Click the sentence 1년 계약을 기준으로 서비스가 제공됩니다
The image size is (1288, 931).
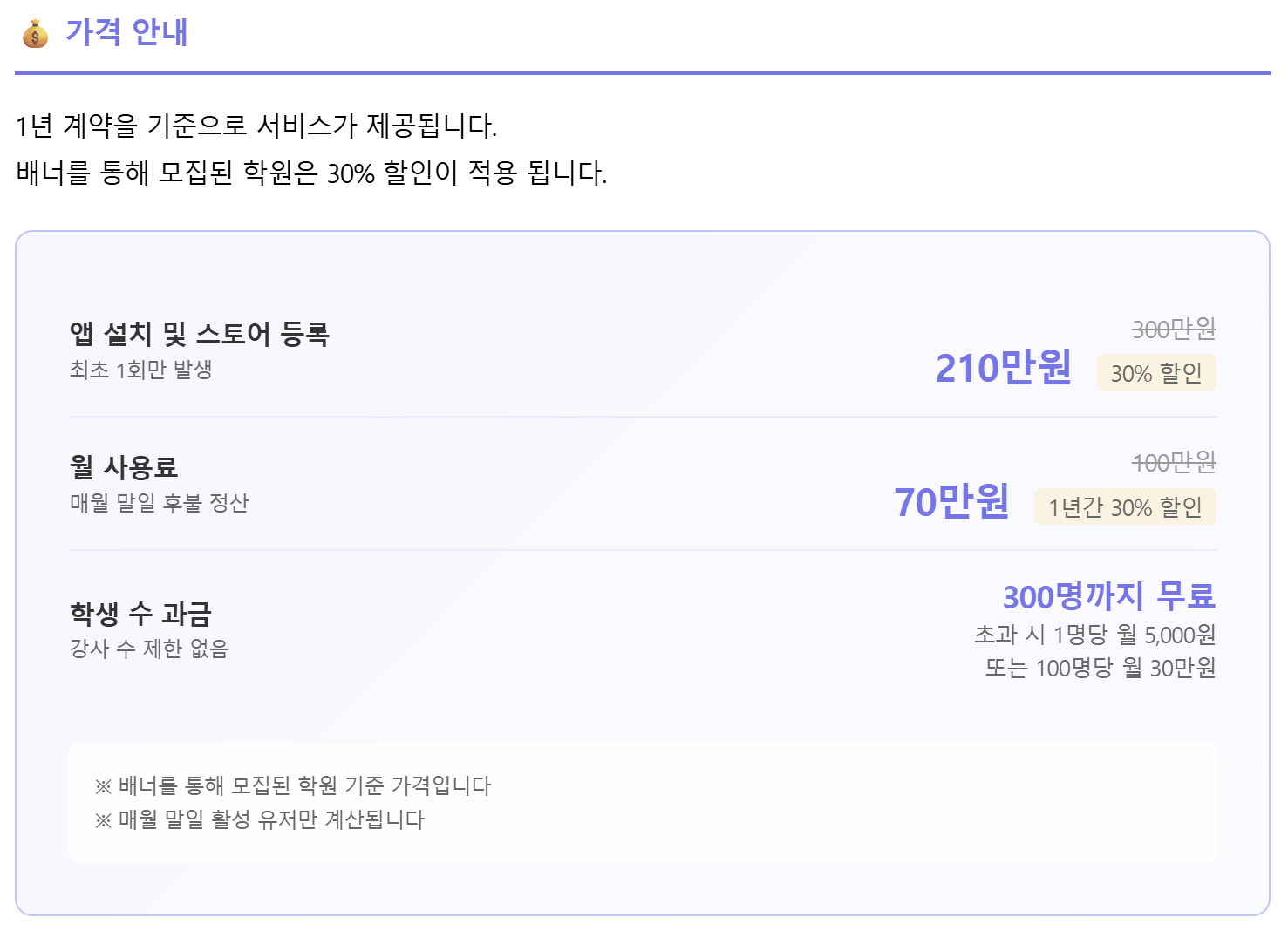pyautogui.click(x=256, y=126)
